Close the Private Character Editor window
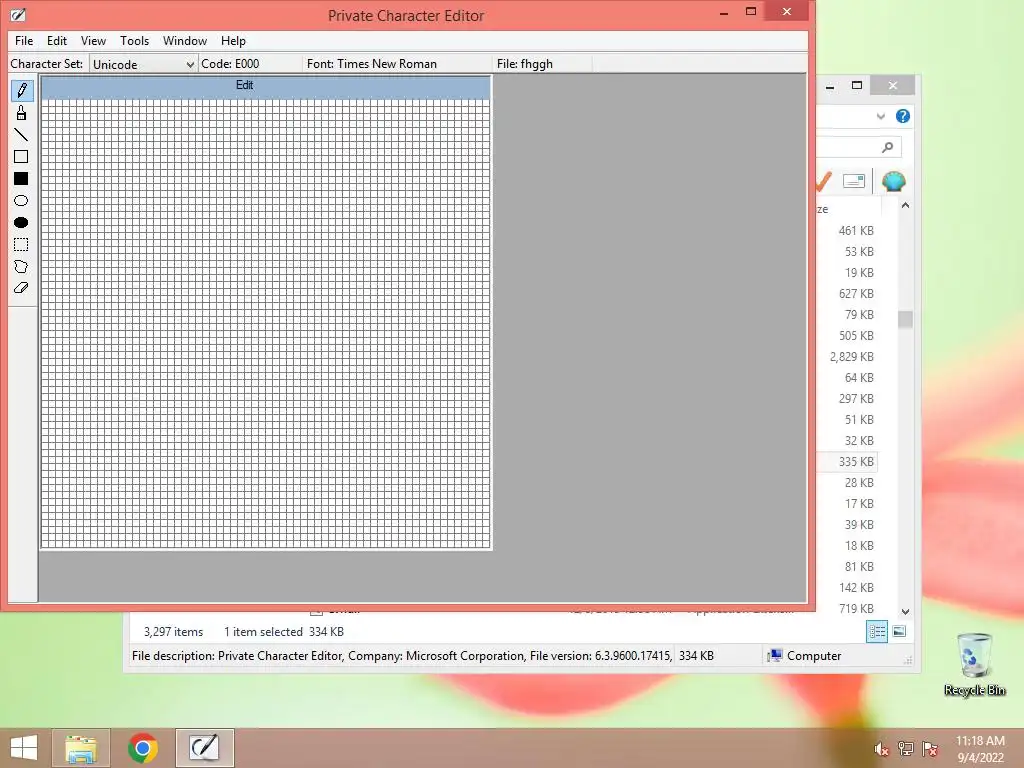This screenshot has height=768, width=1024. click(x=786, y=11)
